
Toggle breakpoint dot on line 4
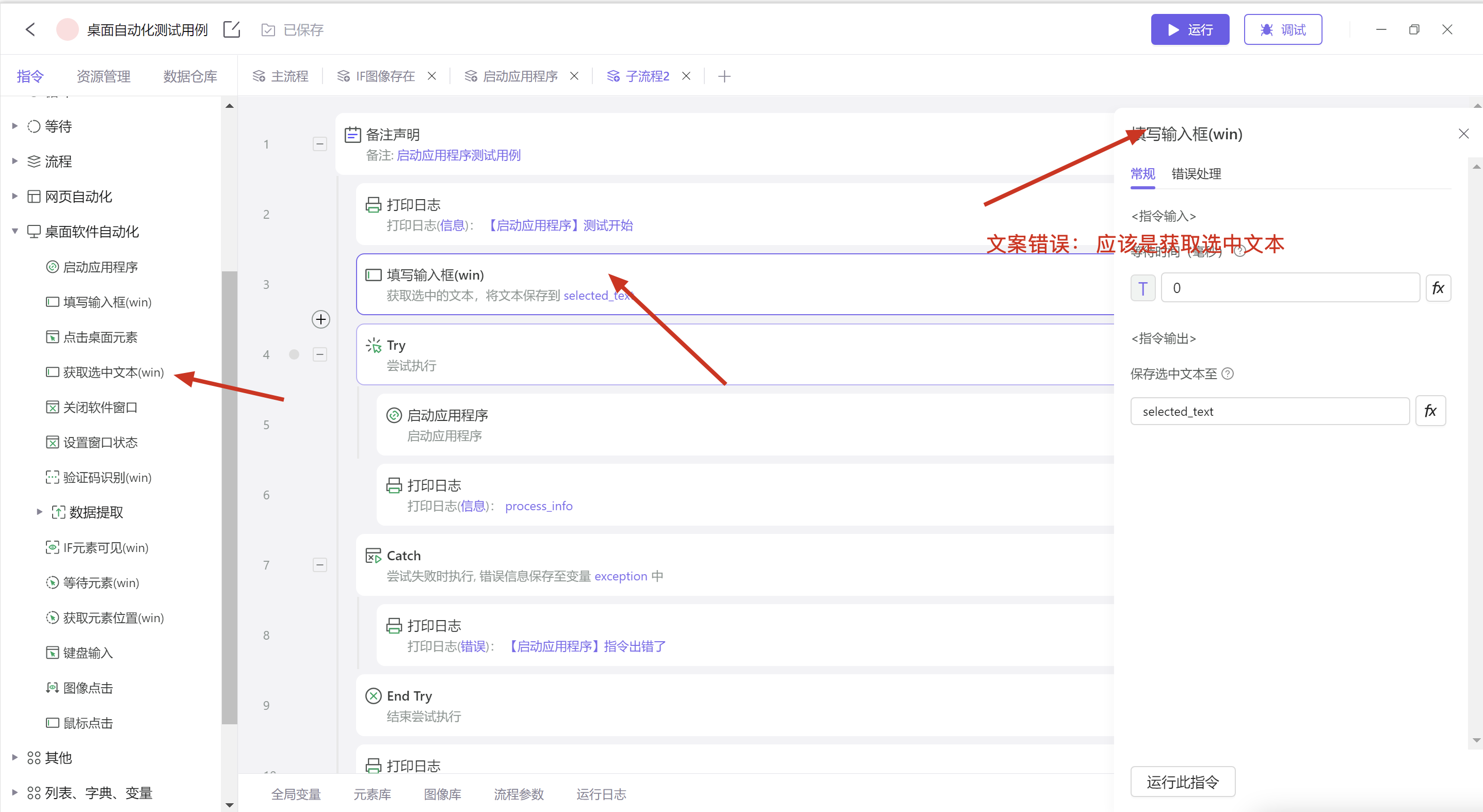pyautogui.click(x=294, y=354)
